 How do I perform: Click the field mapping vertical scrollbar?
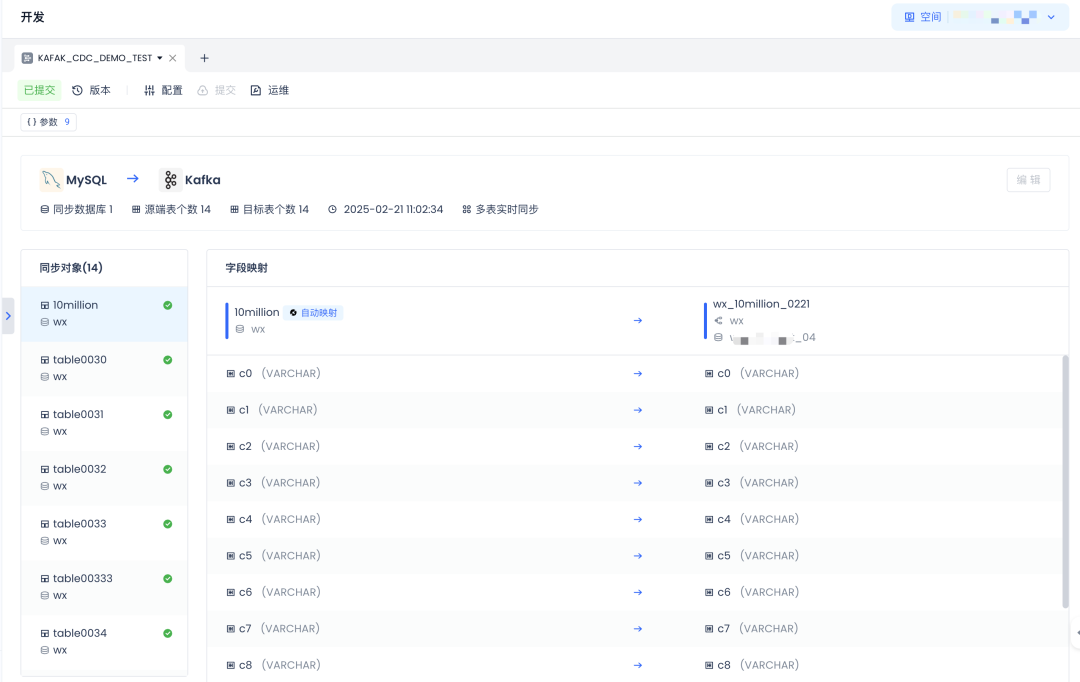click(1066, 482)
